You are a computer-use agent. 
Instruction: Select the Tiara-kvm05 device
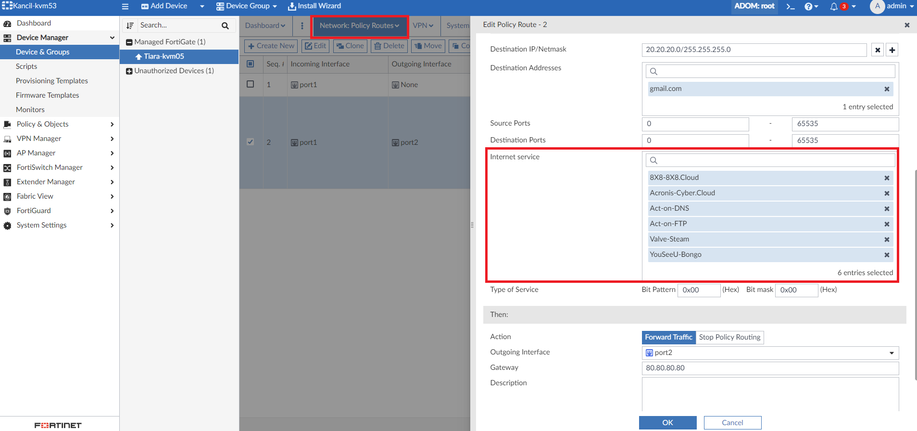(x=180, y=57)
